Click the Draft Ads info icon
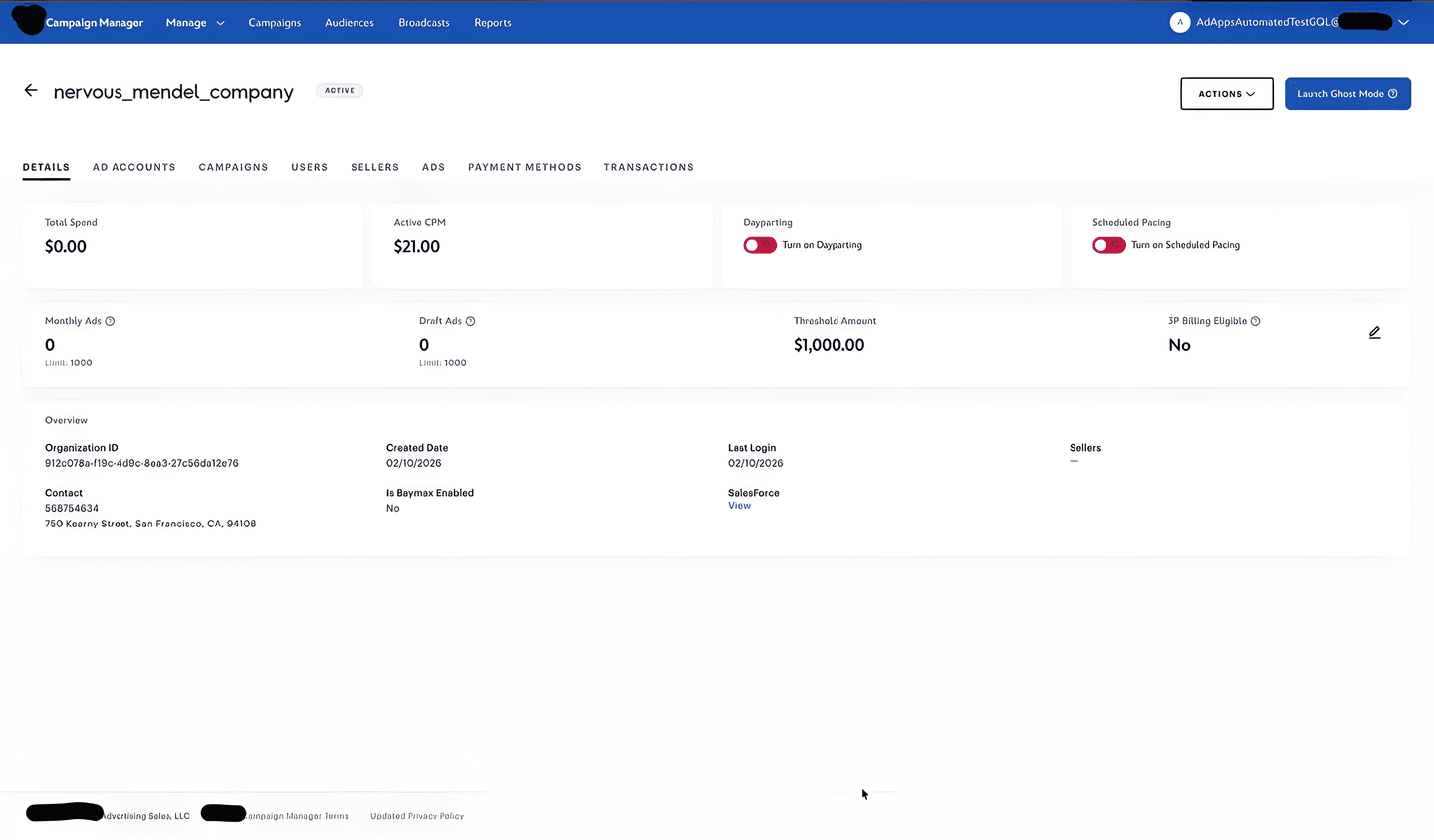The width and height of the screenshot is (1434, 840). coord(470,320)
